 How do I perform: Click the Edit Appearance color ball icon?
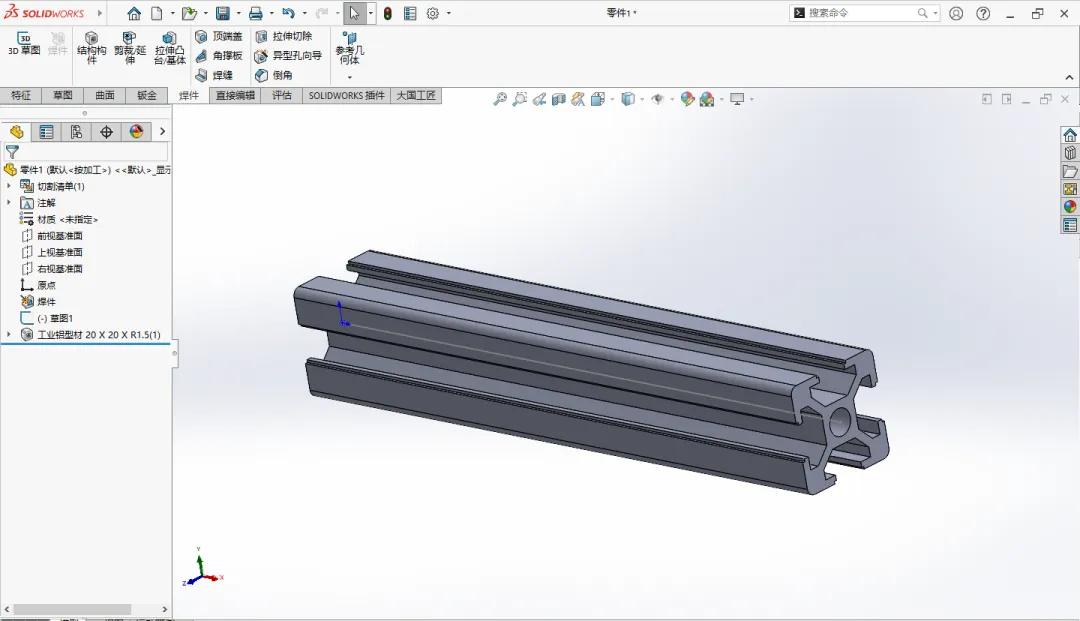point(687,99)
